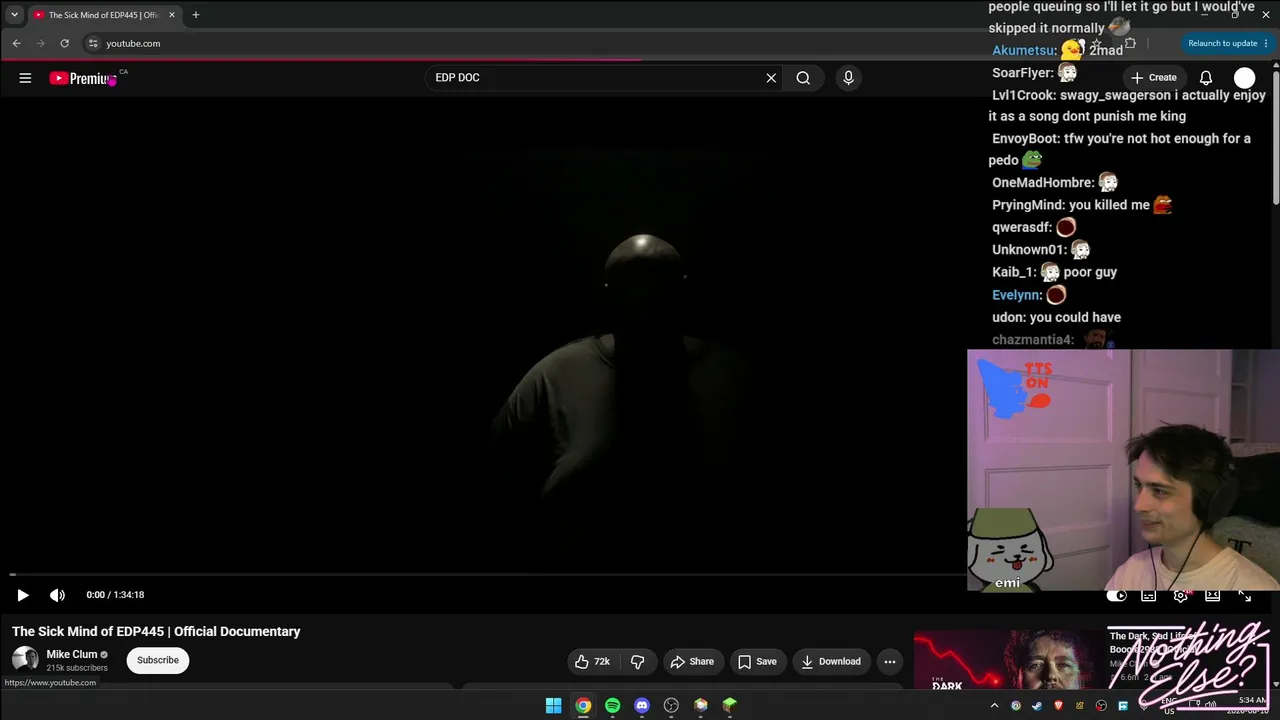Open Mike Clum channel avatar
This screenshot has width=1280, height=720.
pyautogui.click(x=25, y=660)
